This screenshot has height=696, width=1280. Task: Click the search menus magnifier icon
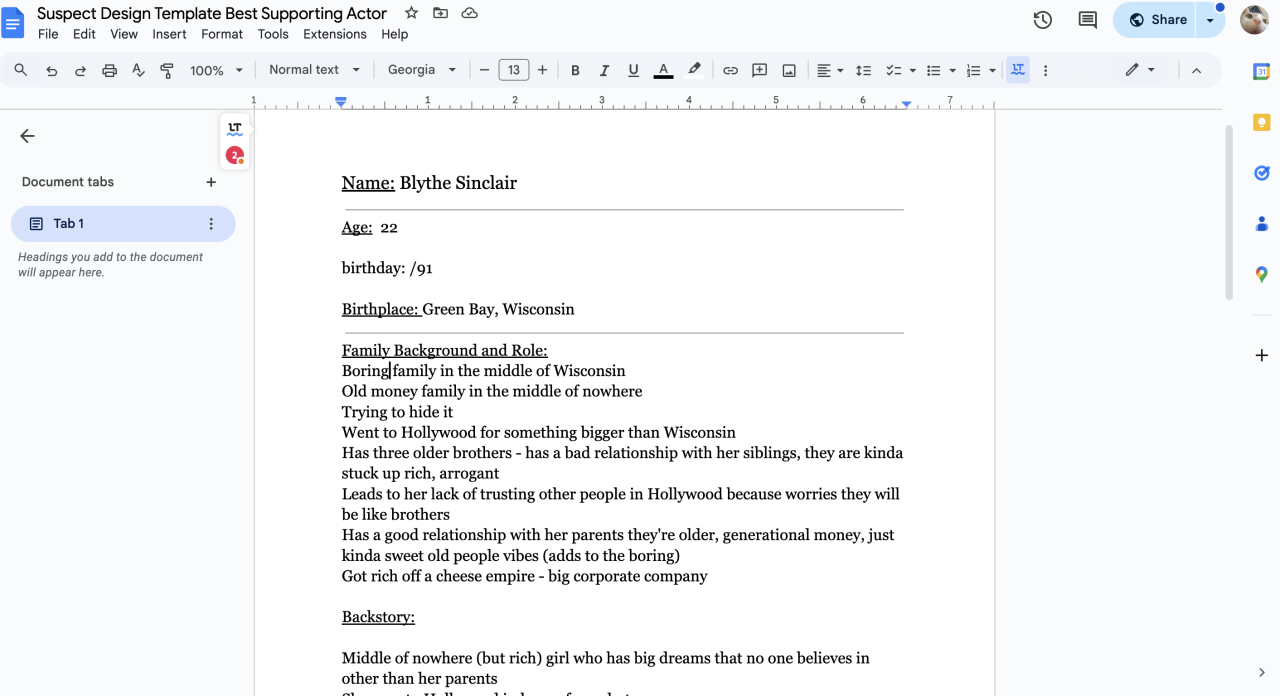coord(21,70)
